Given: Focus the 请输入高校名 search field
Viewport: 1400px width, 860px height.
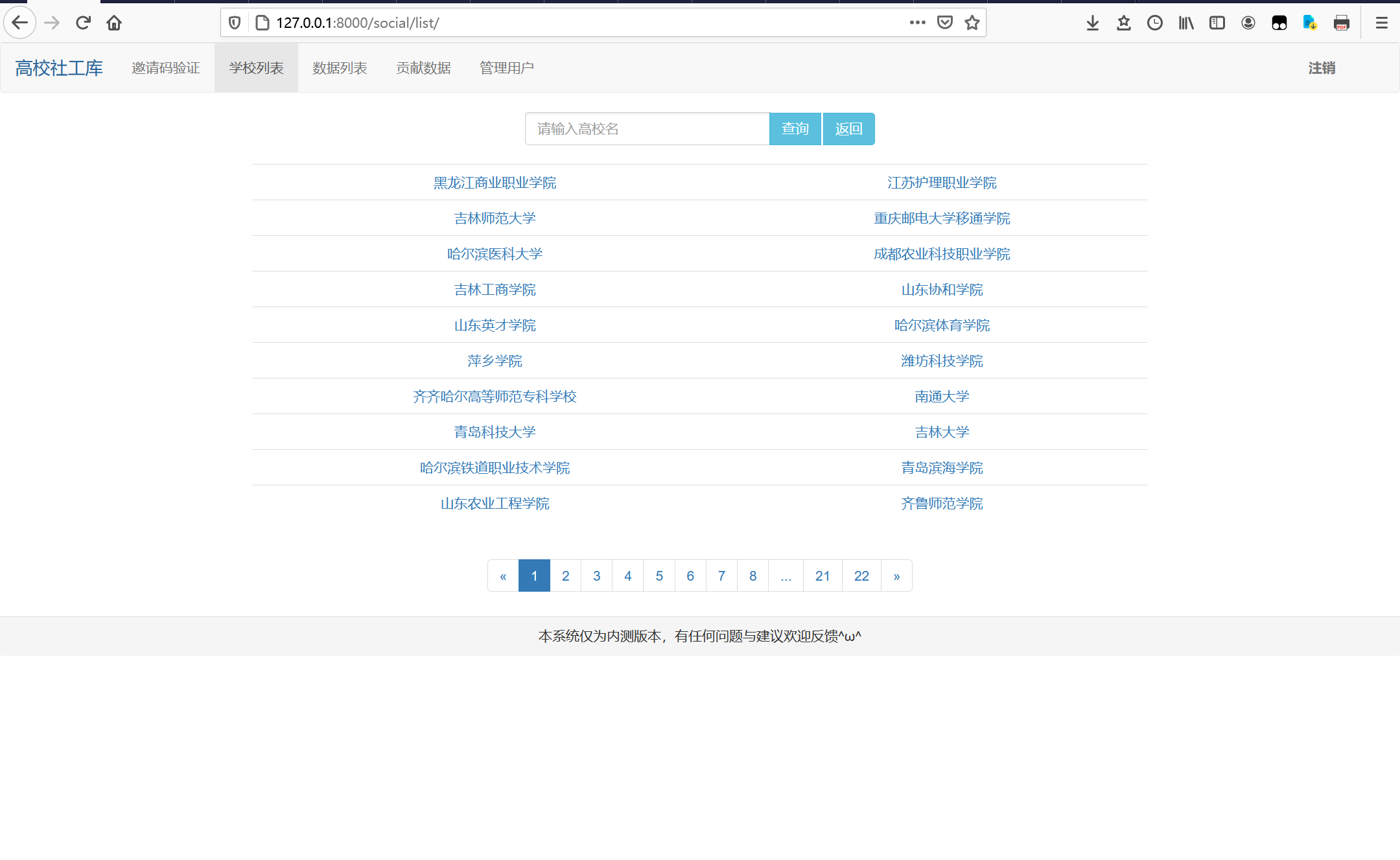Looking at the screenshot, I should [646, 128].
